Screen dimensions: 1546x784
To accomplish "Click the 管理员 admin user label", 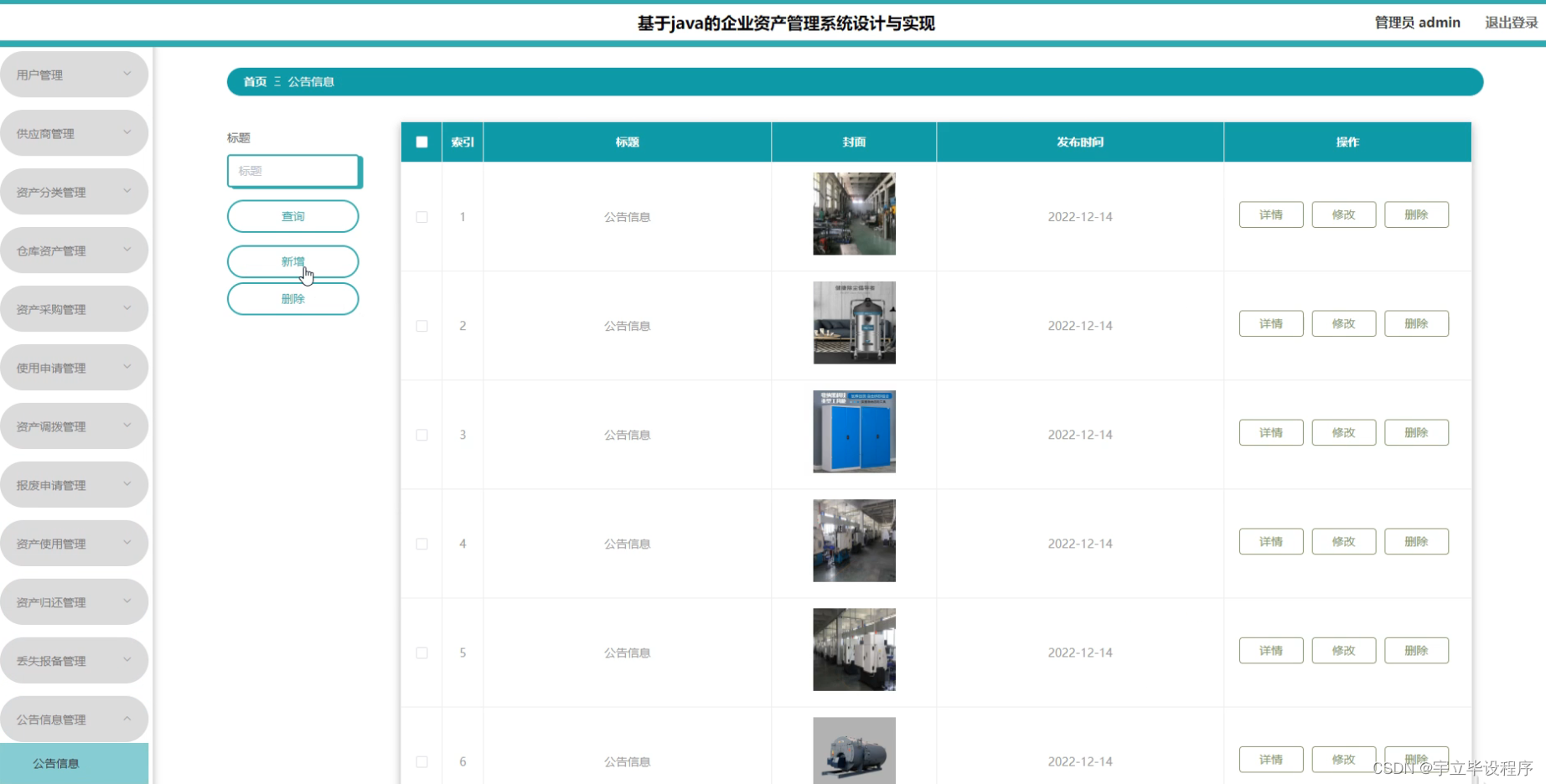I will coord(1417,23).
